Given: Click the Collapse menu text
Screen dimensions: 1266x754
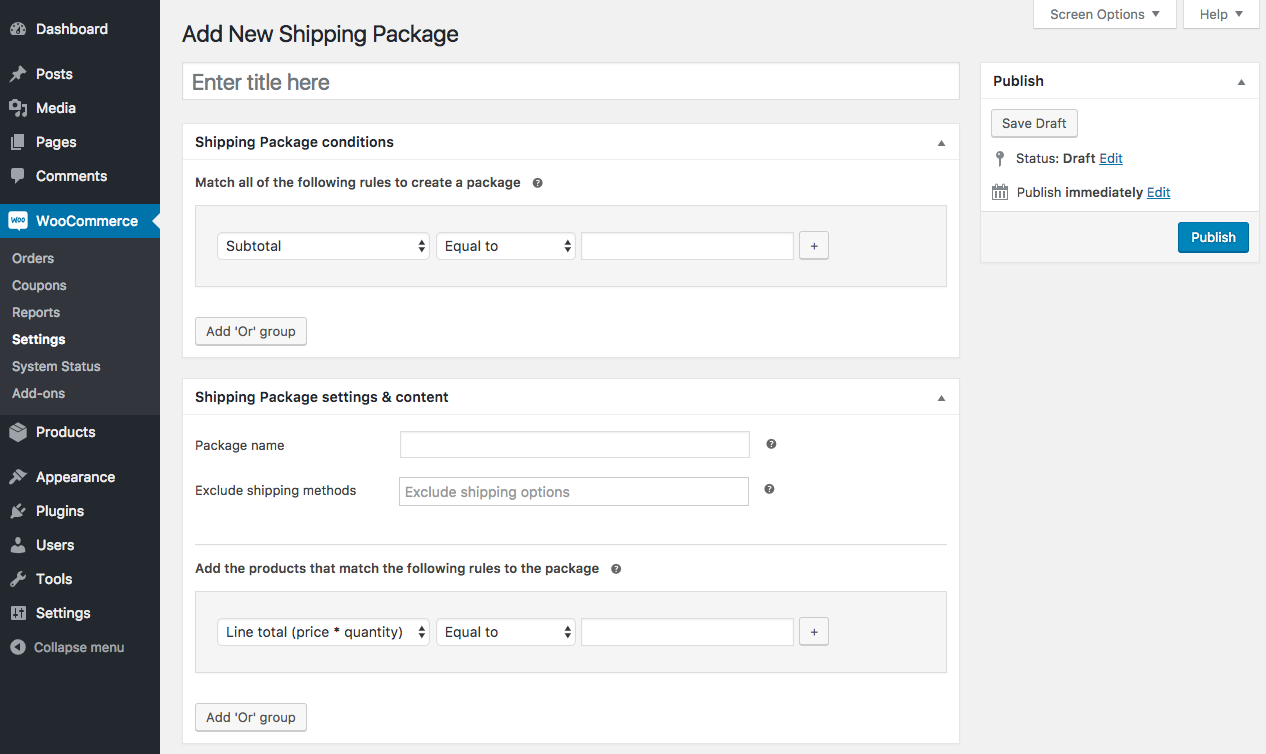Looking at the screenshot, I should [79, 647].
